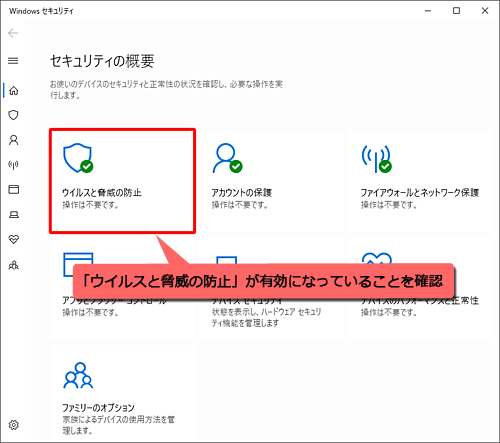Click the セキュリティの概要 heading
Image resolution: width=500 pixels, height=443 pixels.
pos(102,61)
